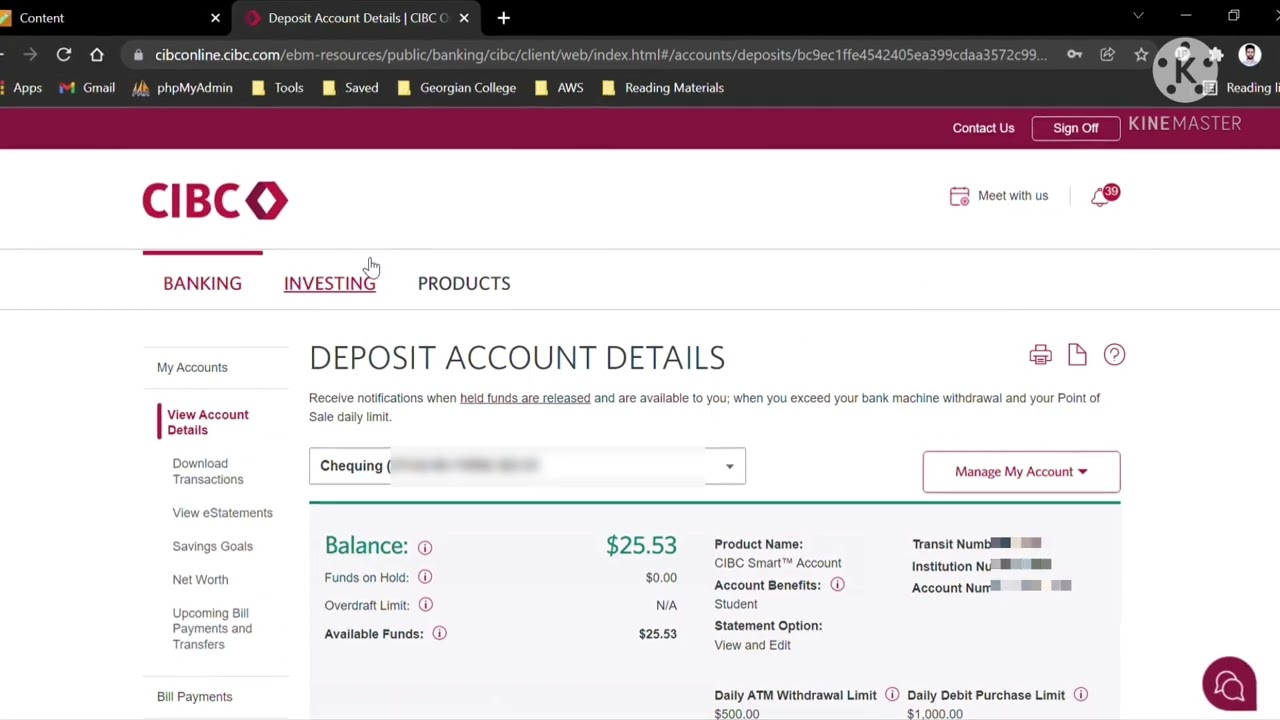1280x720 pixels.
Task: Open View eStatements in sidebar
Action: 222,513
